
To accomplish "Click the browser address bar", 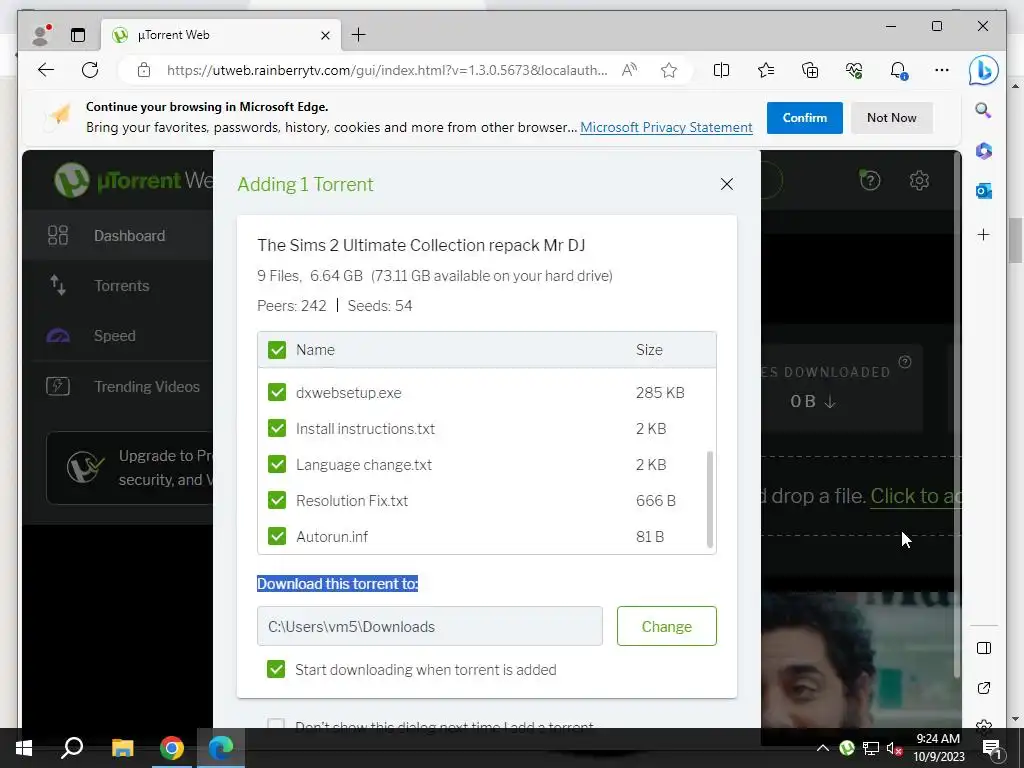I will point(387,70).
